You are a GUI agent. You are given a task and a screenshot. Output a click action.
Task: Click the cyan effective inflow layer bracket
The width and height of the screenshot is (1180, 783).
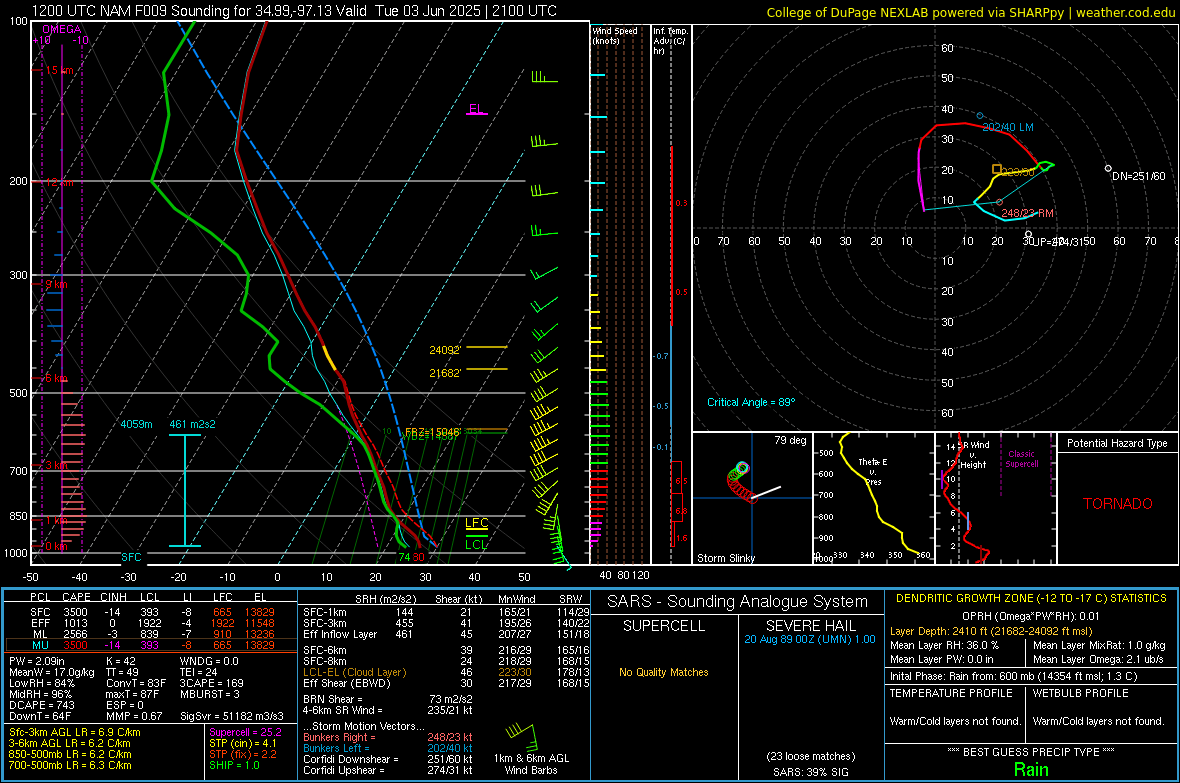pyautogui.click(x=184, y=490)
